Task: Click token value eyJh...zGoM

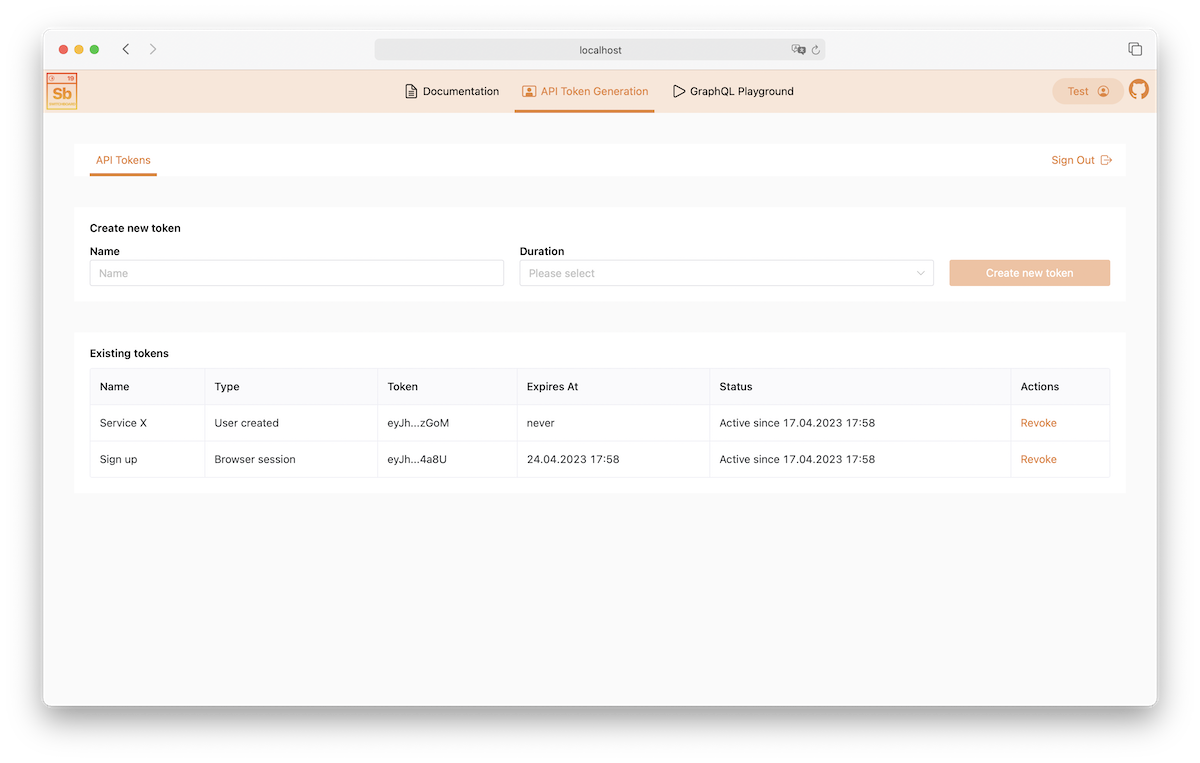Action: (x=418, y=423)
